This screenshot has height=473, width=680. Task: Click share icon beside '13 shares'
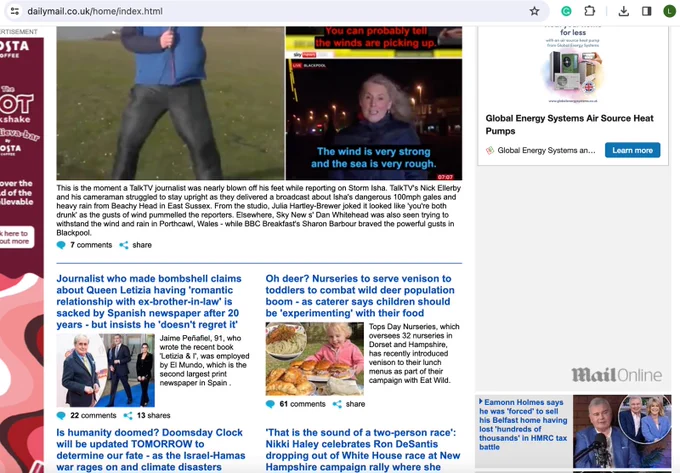coord(128,415)
